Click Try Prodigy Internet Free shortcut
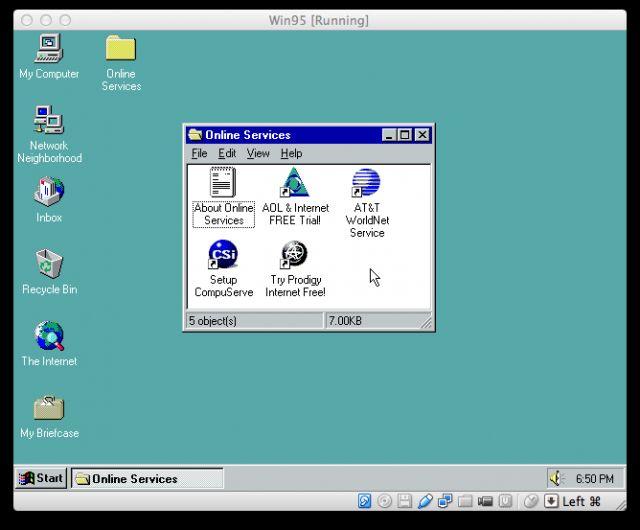Screen dimensions: 640x530 point(295,255)
